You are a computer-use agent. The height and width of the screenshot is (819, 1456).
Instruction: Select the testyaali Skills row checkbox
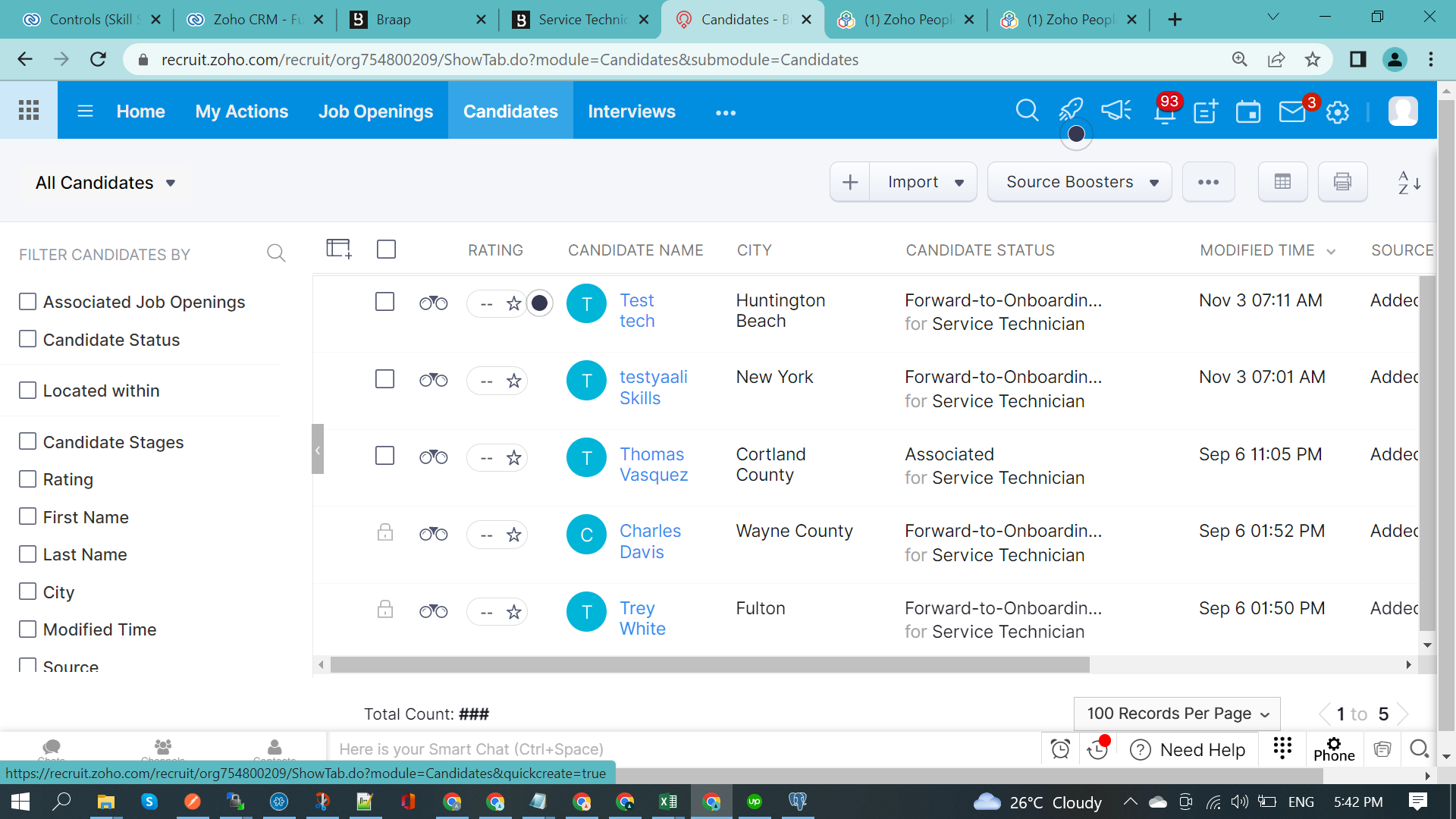pos(385,379)
